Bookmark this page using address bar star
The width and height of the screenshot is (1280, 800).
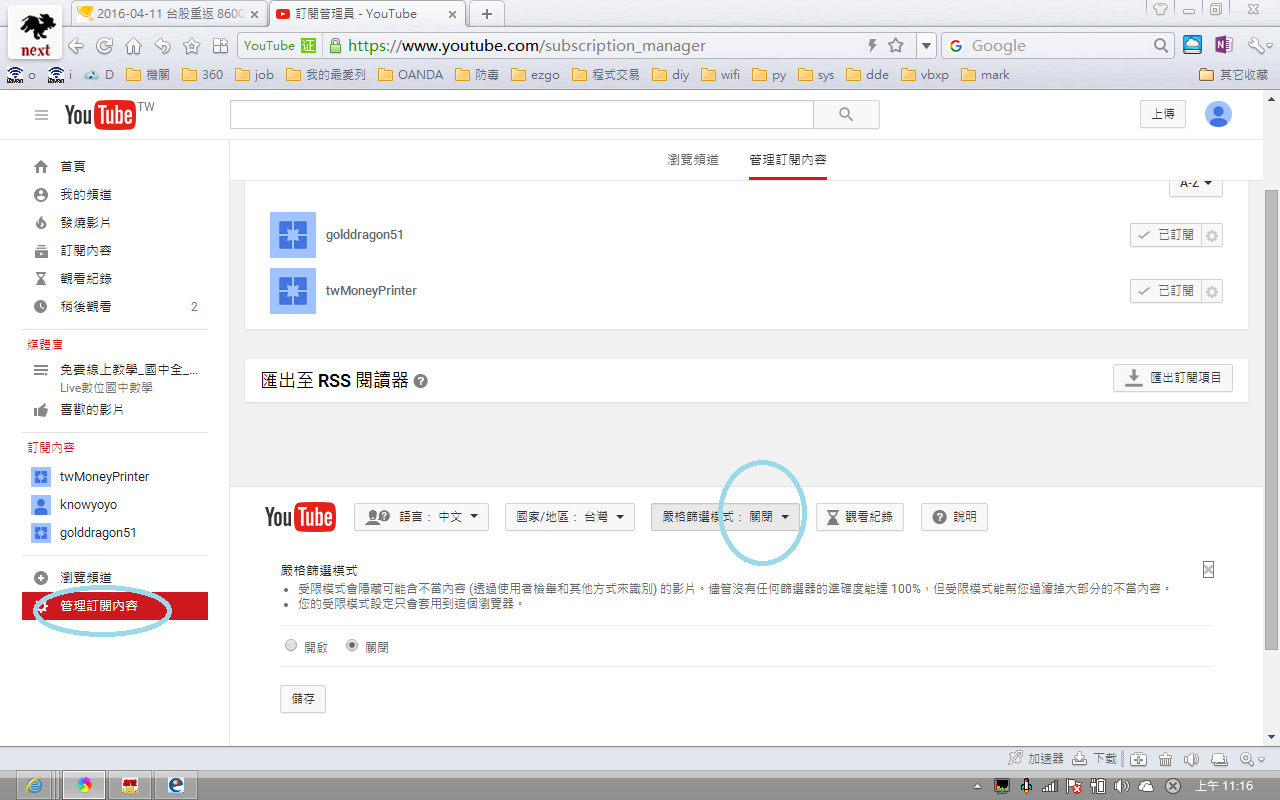click(x=896, y=46)
